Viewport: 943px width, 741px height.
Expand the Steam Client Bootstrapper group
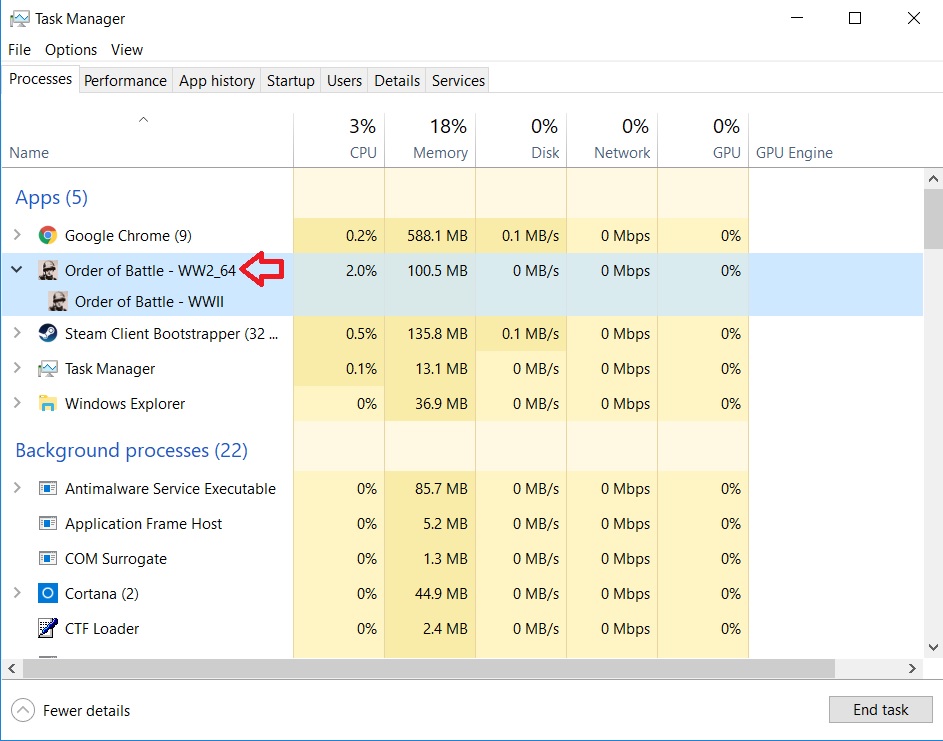[17, 334]
